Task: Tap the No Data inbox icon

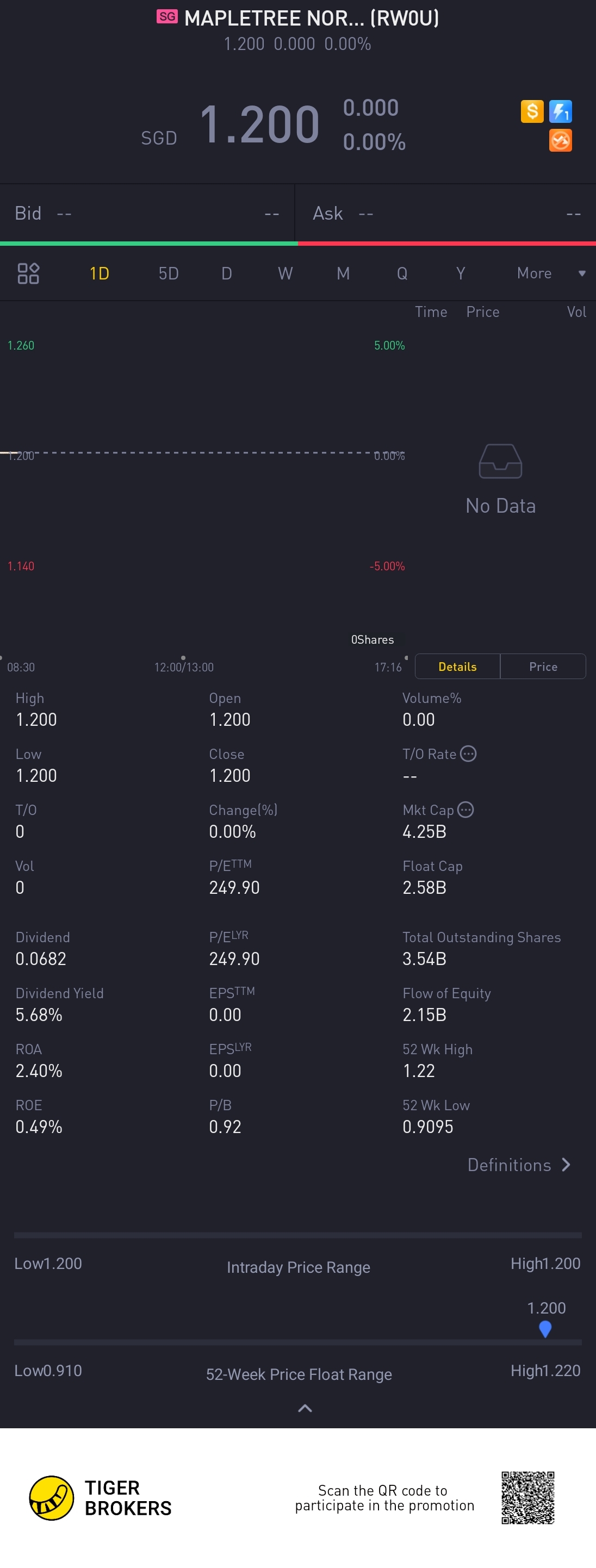Action: tap(500, 461)
